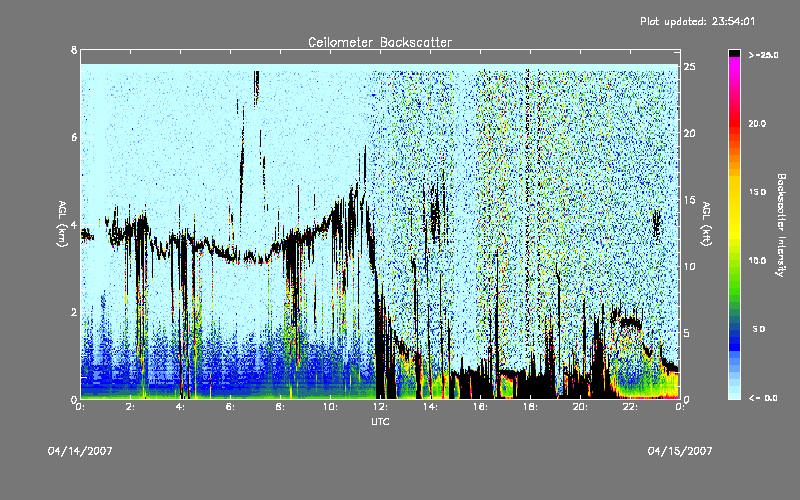Click the left 'AGL (km)' axis label

[x=62, y=224]
